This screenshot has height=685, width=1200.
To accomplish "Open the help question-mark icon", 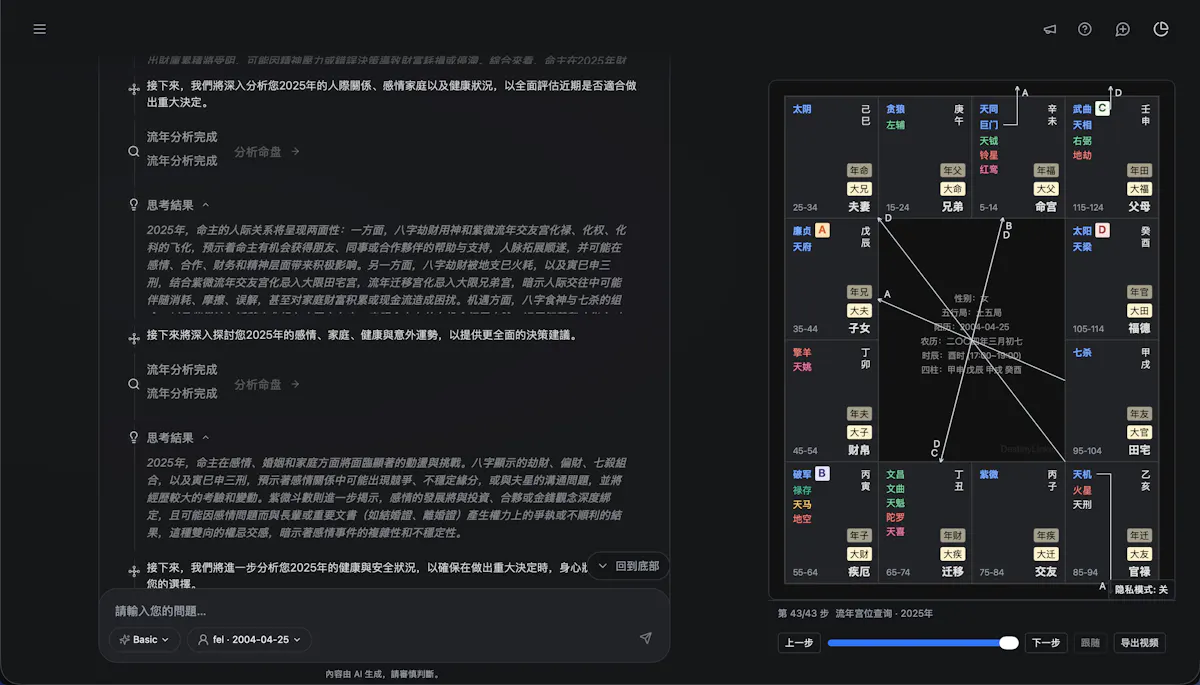I will click(1085, 29).
